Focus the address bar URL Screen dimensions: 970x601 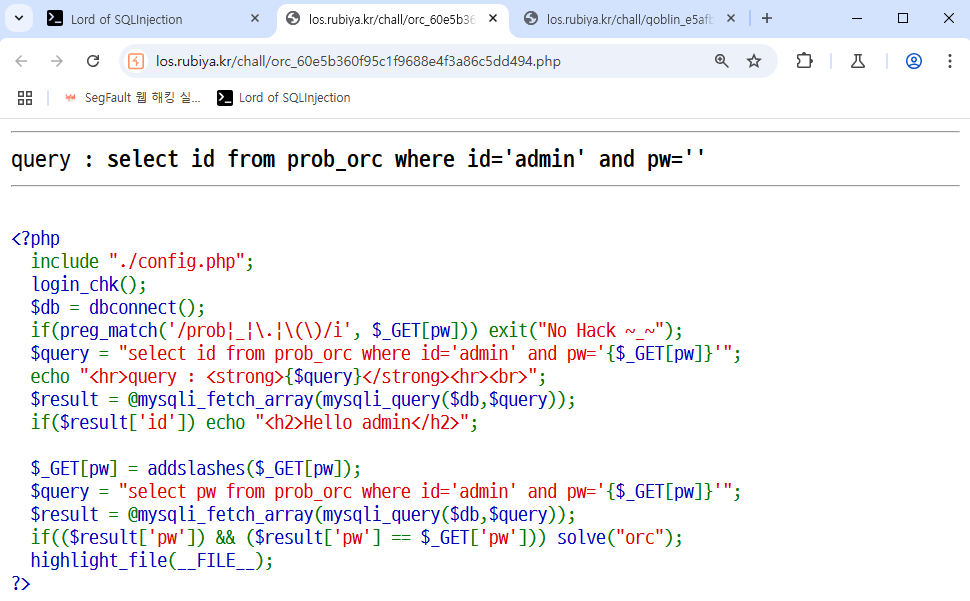coord(358,61)
